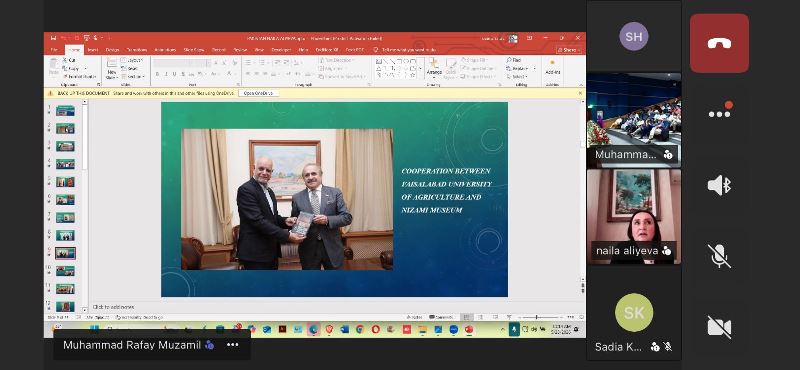The width and height of the screenshot is (800, 370).
Task: Open the PowerPoint icon in taskbar
Action: tap(469, 329)
